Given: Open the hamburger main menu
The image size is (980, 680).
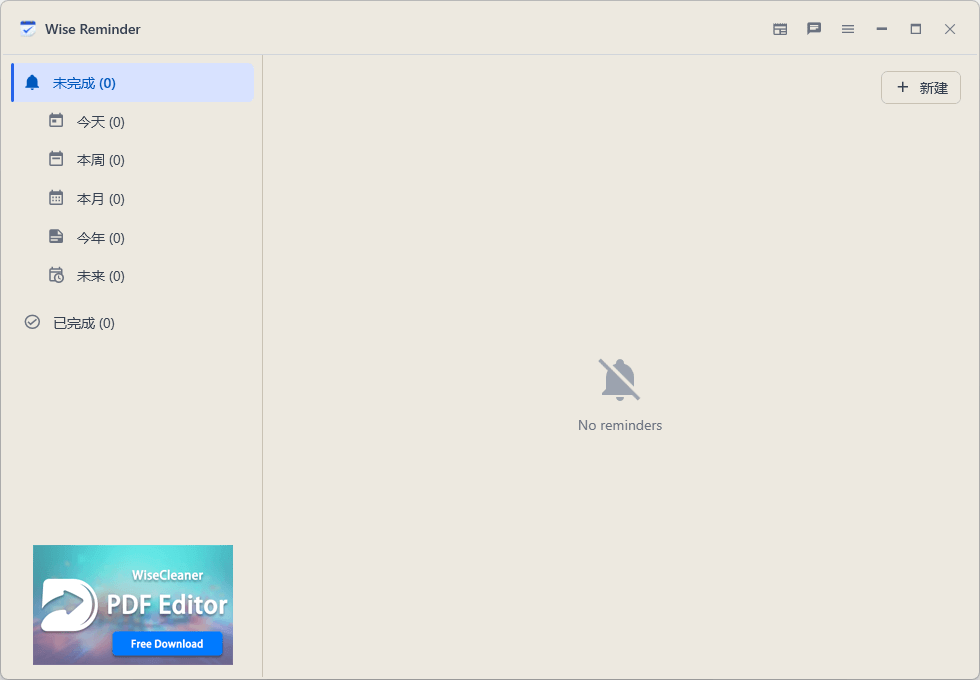Looking at the screenshot, I should coord(848,29).
